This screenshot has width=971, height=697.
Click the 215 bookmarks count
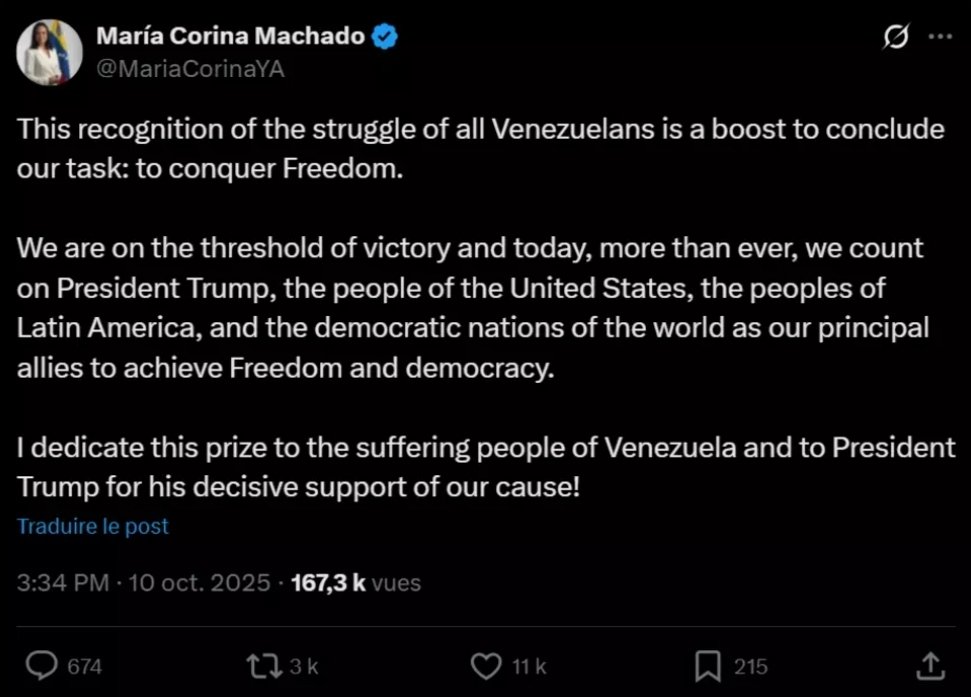[x=750, y=666]
